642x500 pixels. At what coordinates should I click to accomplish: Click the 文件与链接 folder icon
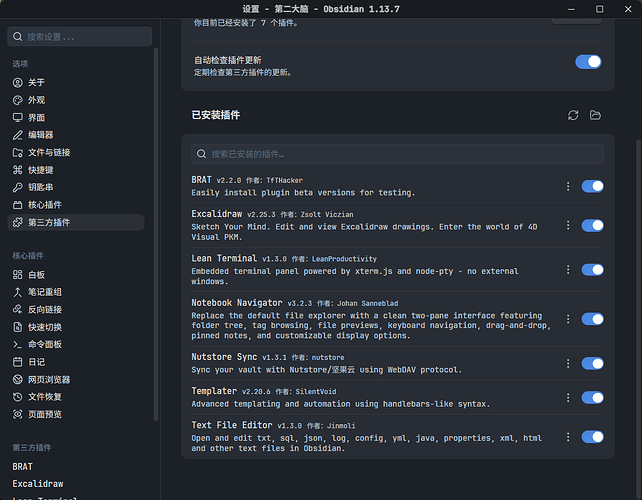(x=18, y=153)
